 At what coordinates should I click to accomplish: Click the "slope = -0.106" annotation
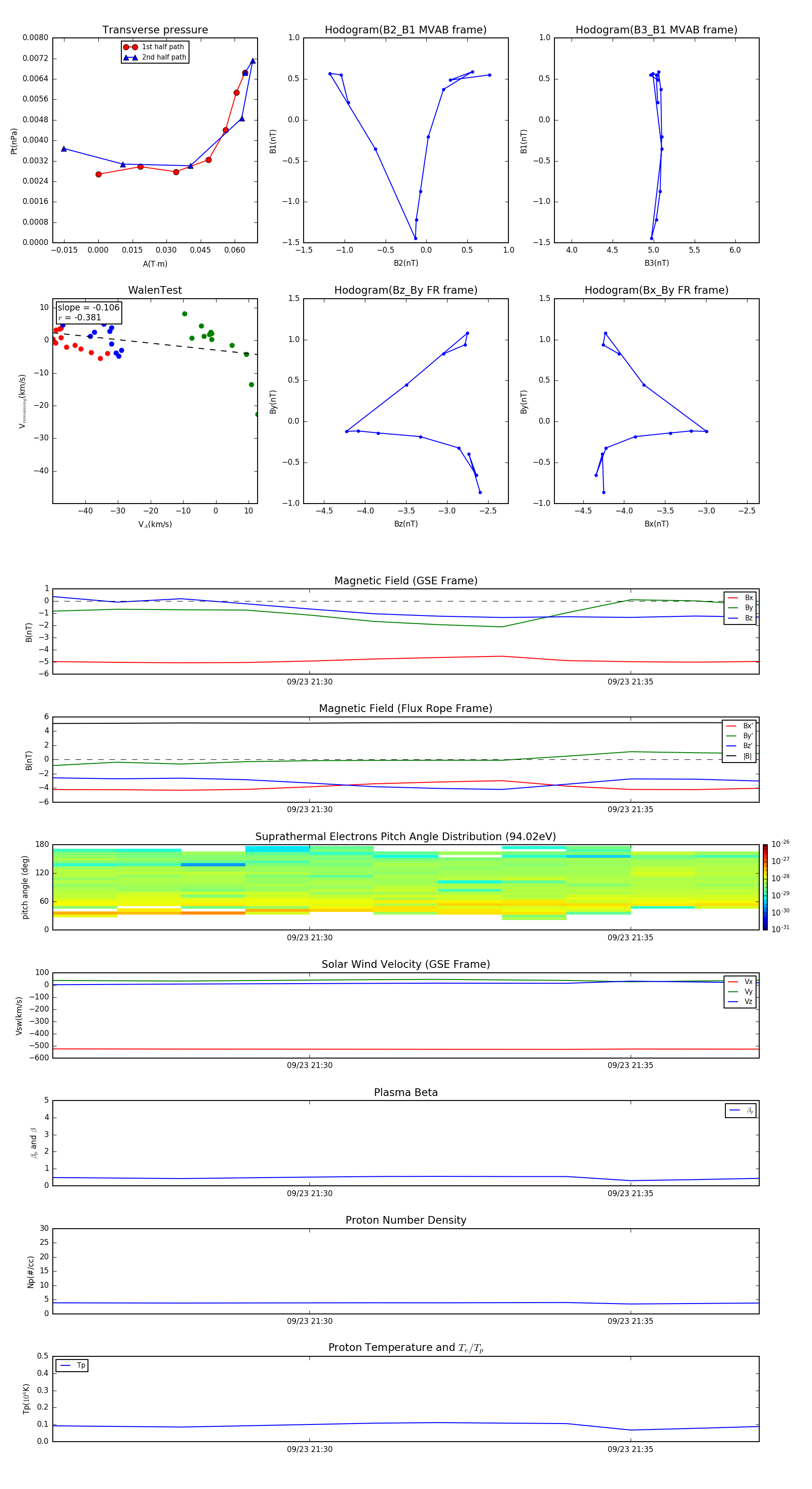click(x=88, y=308)
